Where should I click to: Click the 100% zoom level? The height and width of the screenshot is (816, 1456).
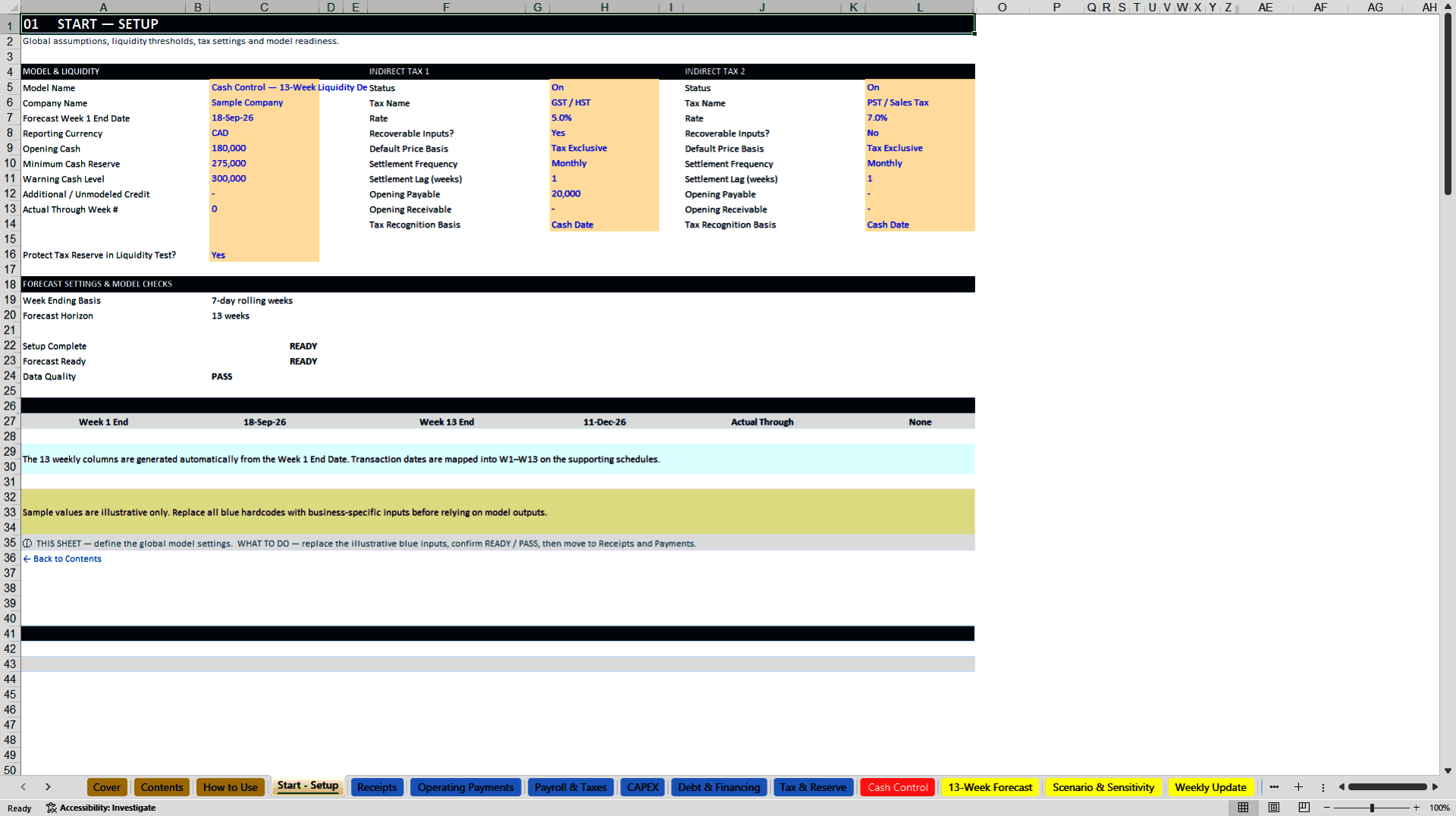pos(1439,808)
